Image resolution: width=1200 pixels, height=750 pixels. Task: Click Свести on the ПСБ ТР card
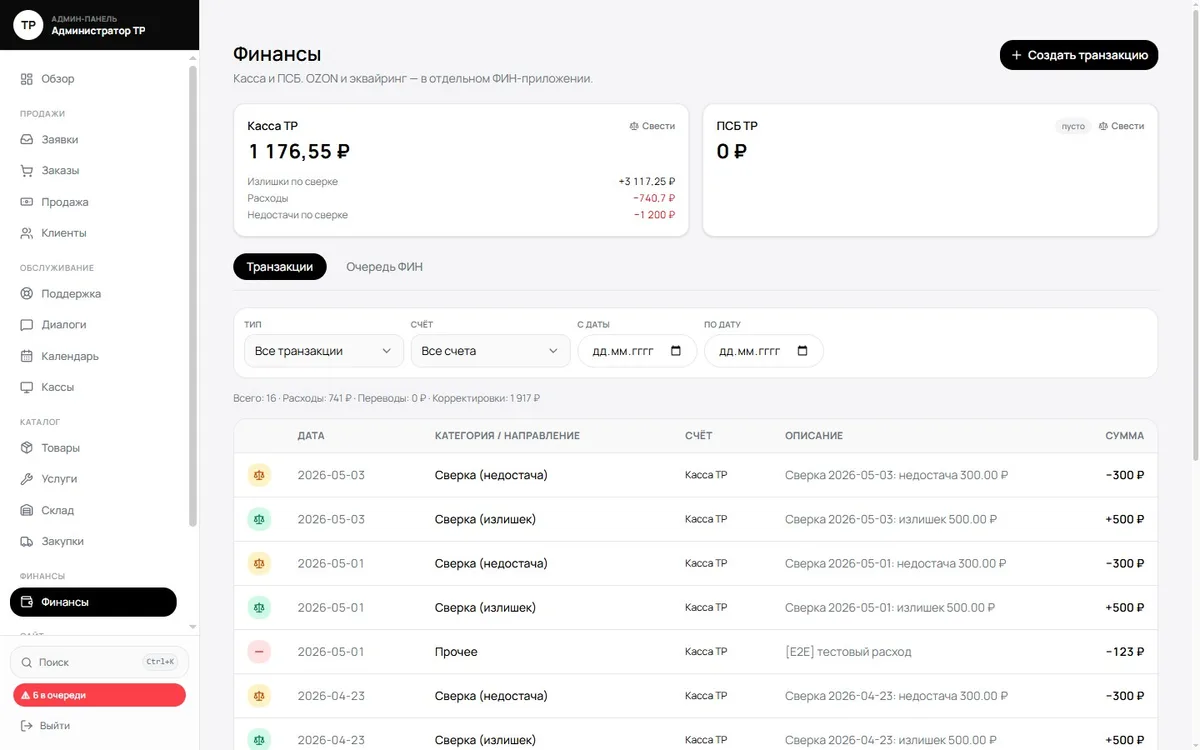point(1121,126)
